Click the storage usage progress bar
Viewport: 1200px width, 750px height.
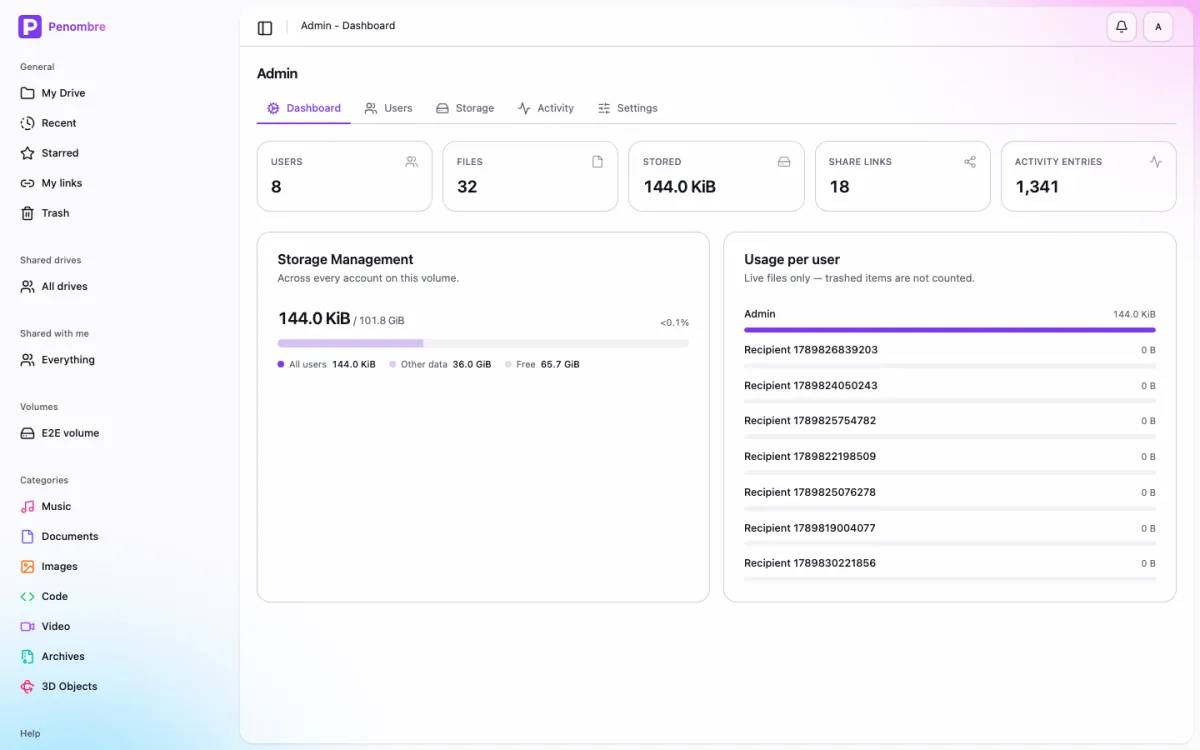(483, 343)
